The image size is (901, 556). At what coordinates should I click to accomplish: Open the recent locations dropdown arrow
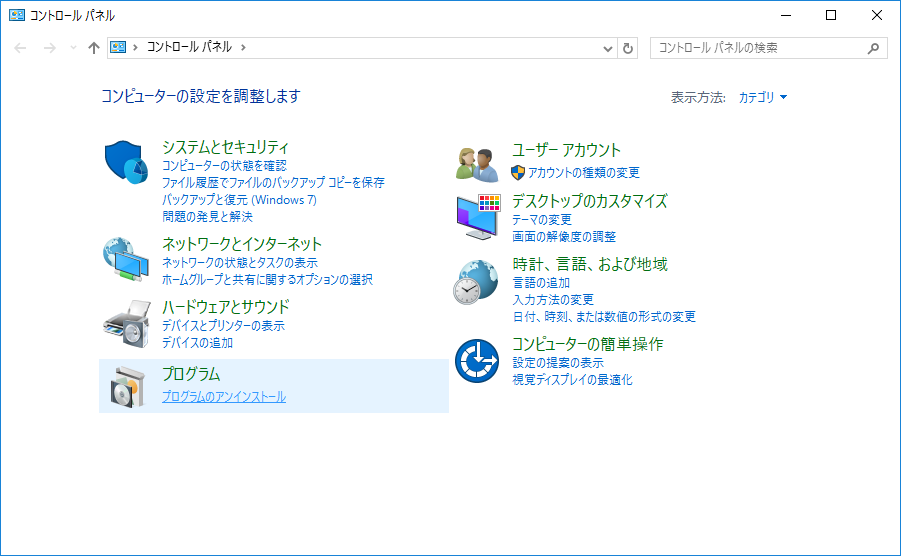click(x=73, y=48)
